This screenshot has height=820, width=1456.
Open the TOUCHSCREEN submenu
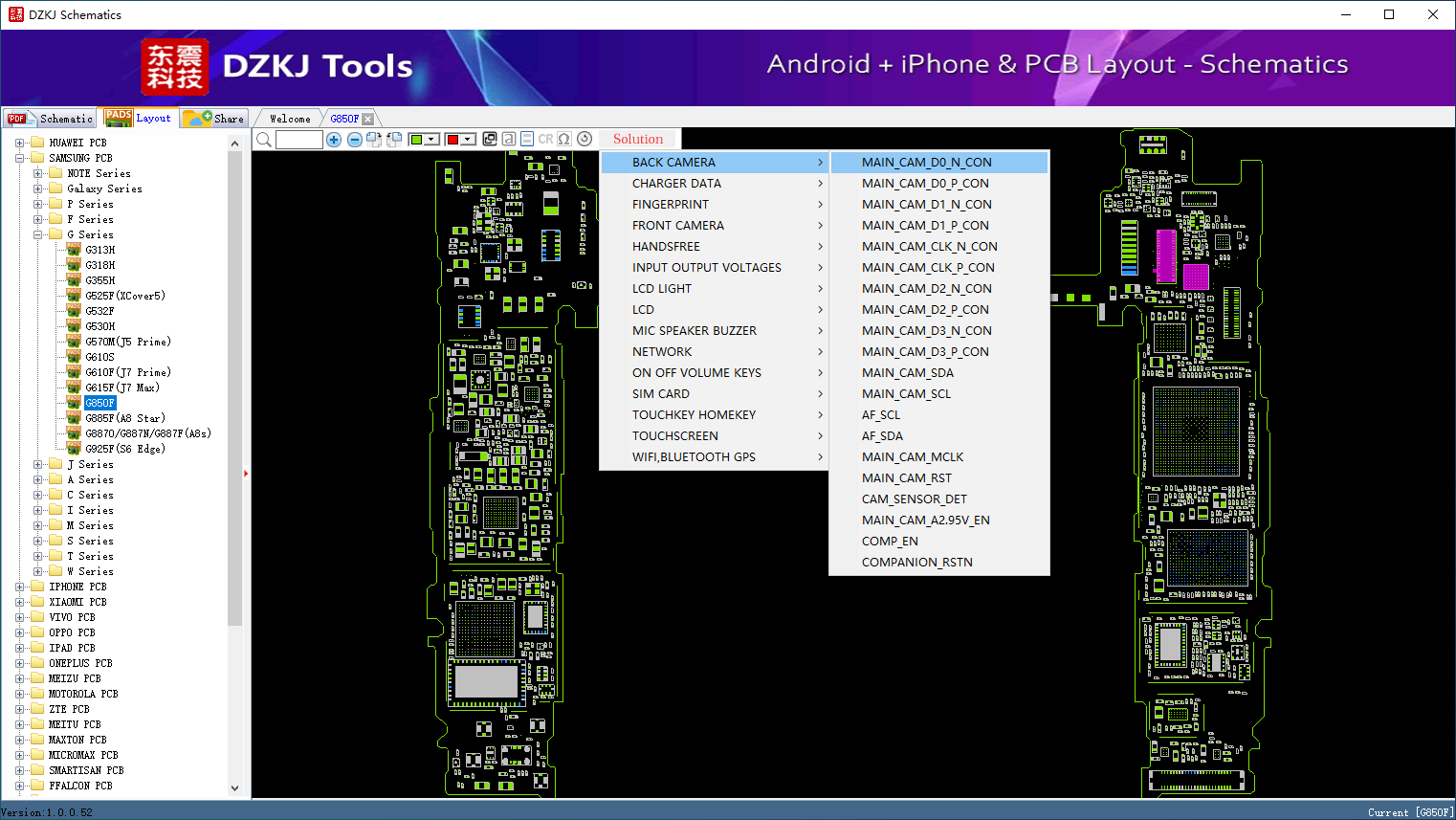coord(715,436)
